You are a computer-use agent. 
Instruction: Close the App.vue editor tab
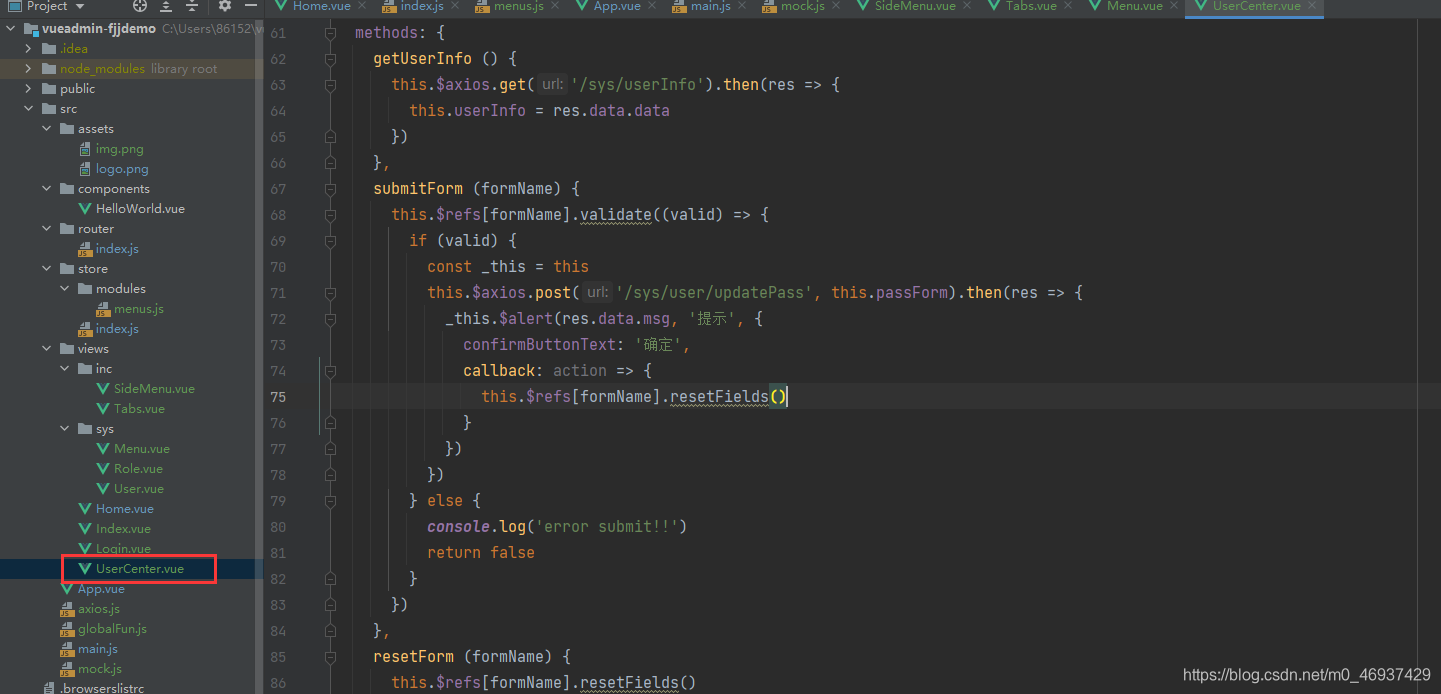pos(652,6)
